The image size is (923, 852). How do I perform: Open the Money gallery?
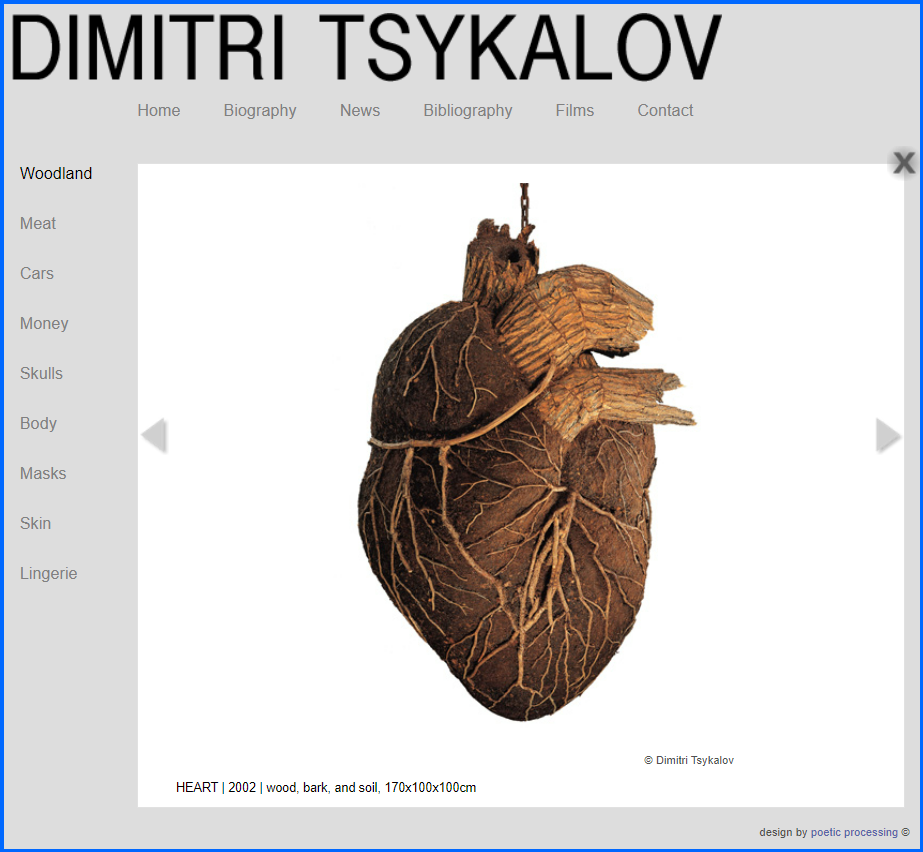[x=44, y=324]
